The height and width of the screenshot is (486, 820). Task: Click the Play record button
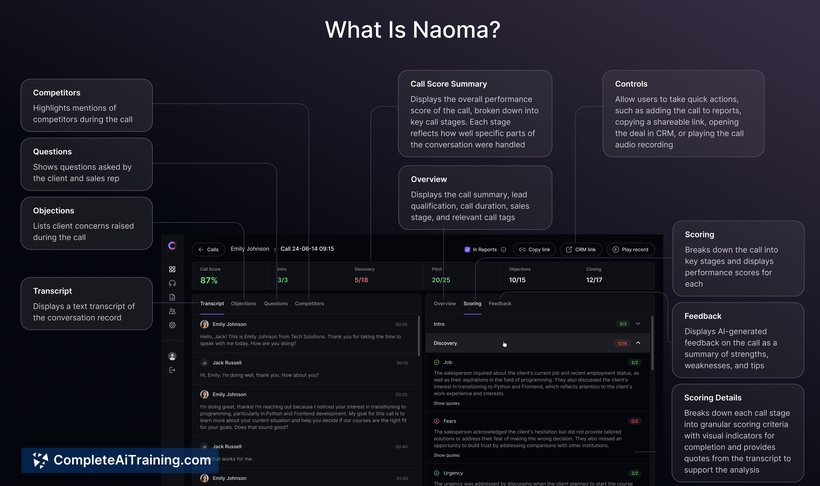(x=630, y=250)
